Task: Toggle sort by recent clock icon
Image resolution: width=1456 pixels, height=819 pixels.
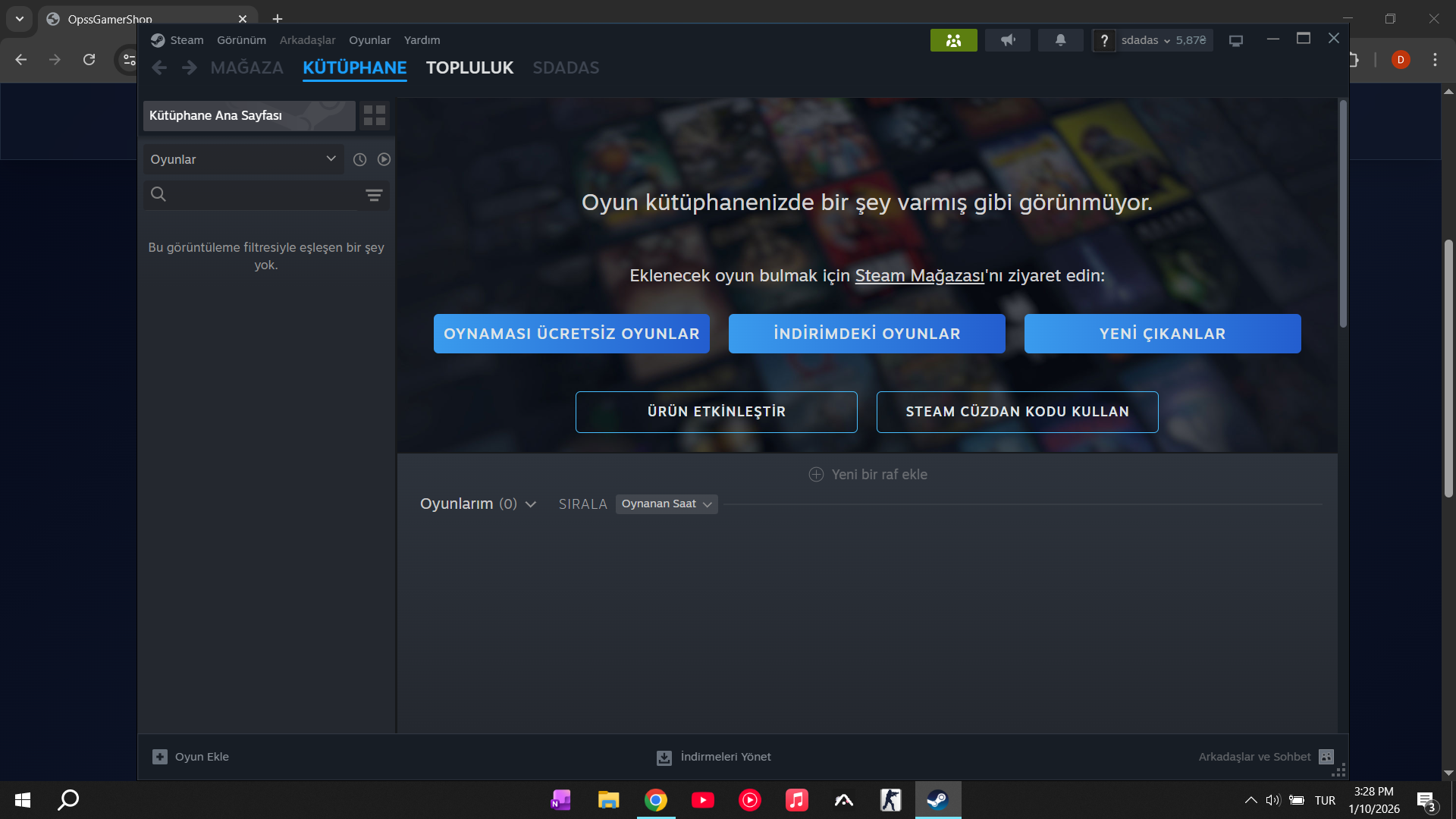Action: point(359,159)
